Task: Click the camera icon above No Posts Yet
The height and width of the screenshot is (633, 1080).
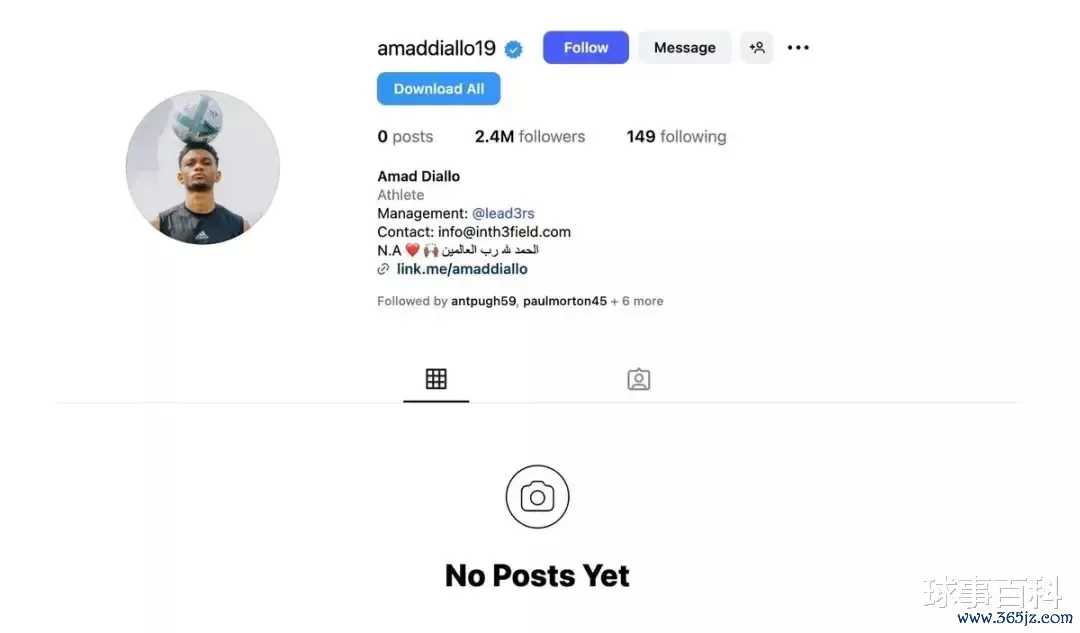Action: [537, 497]
